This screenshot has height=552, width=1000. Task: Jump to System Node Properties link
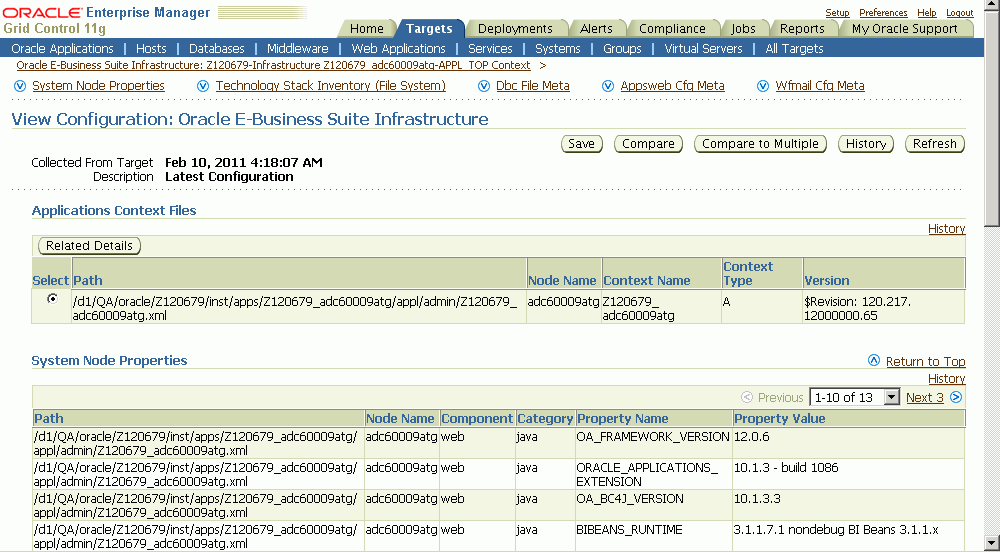click(98, 85)
